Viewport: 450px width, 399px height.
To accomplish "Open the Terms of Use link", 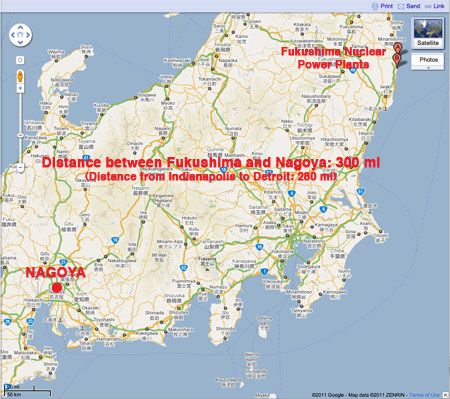I will (424, 395).
